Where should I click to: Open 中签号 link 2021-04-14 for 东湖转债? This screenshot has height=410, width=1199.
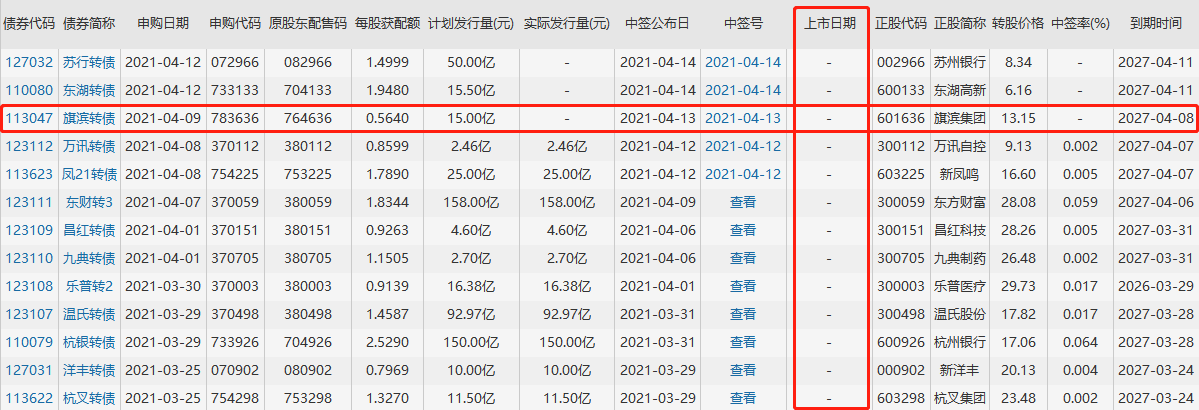743,90
